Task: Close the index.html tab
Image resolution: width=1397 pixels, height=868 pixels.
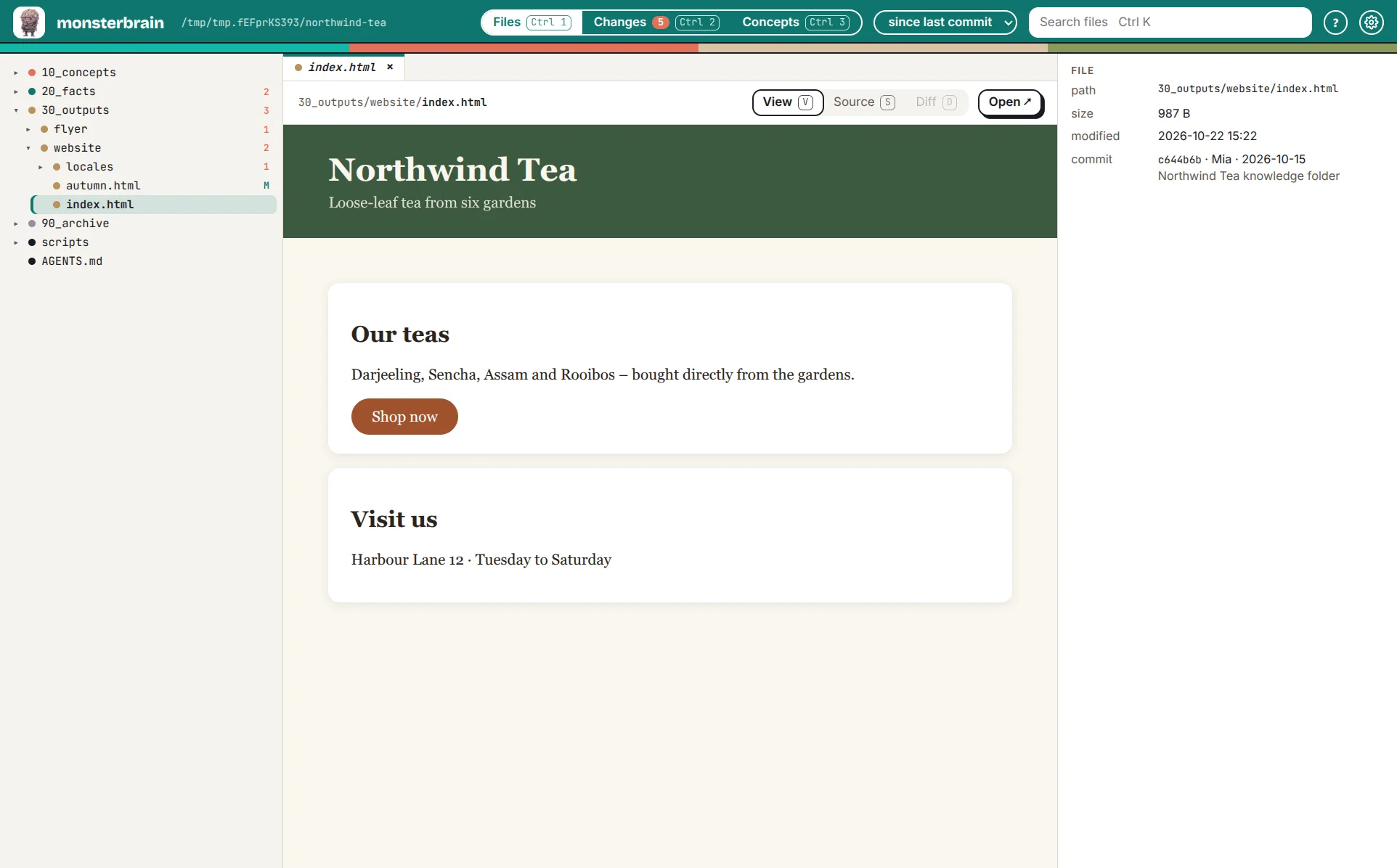Action: tap(390, 67)
